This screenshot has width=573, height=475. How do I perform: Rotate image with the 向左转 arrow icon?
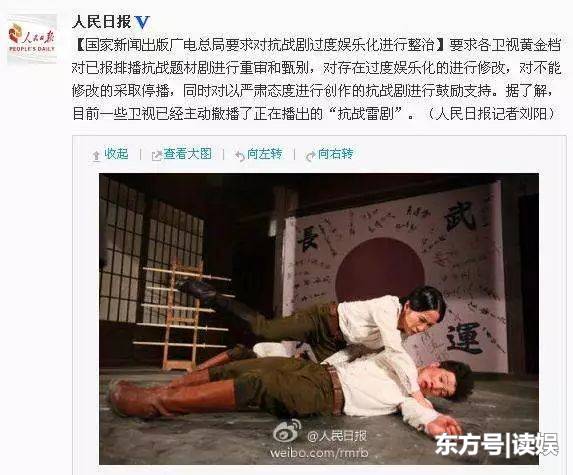tap(240, 156)
